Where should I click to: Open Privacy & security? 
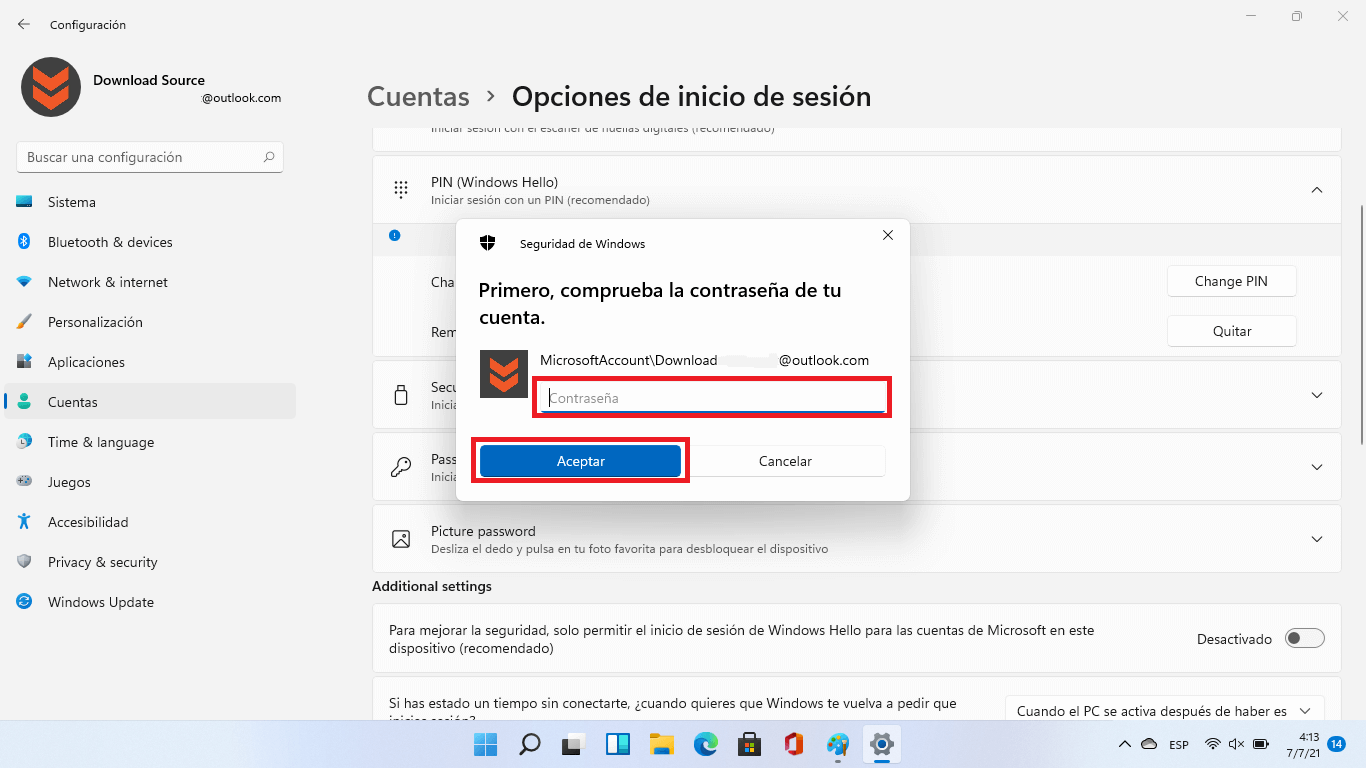(150, 562)
